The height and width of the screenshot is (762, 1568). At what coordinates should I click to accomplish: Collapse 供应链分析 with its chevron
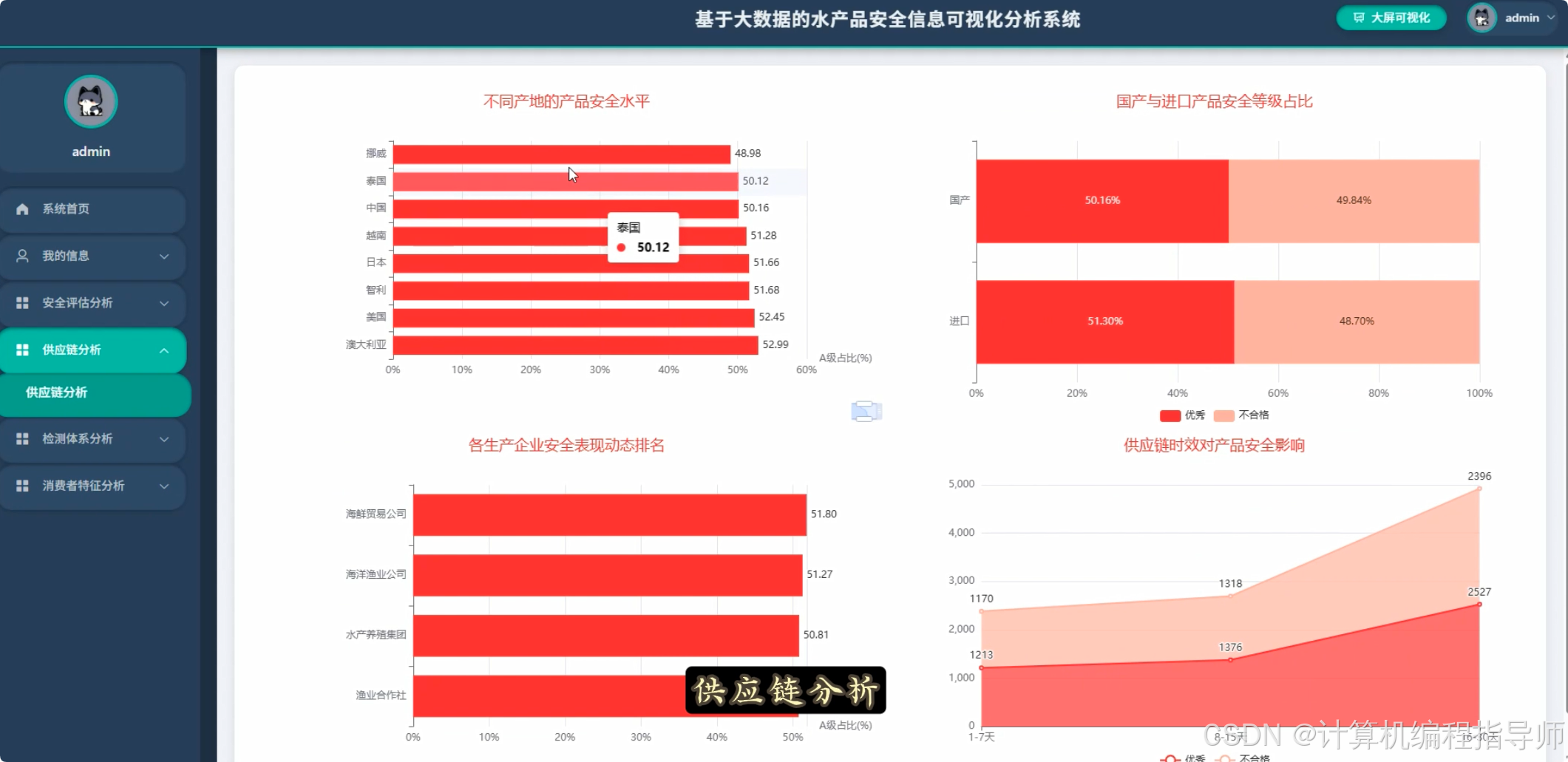click(x=164, y=350)
